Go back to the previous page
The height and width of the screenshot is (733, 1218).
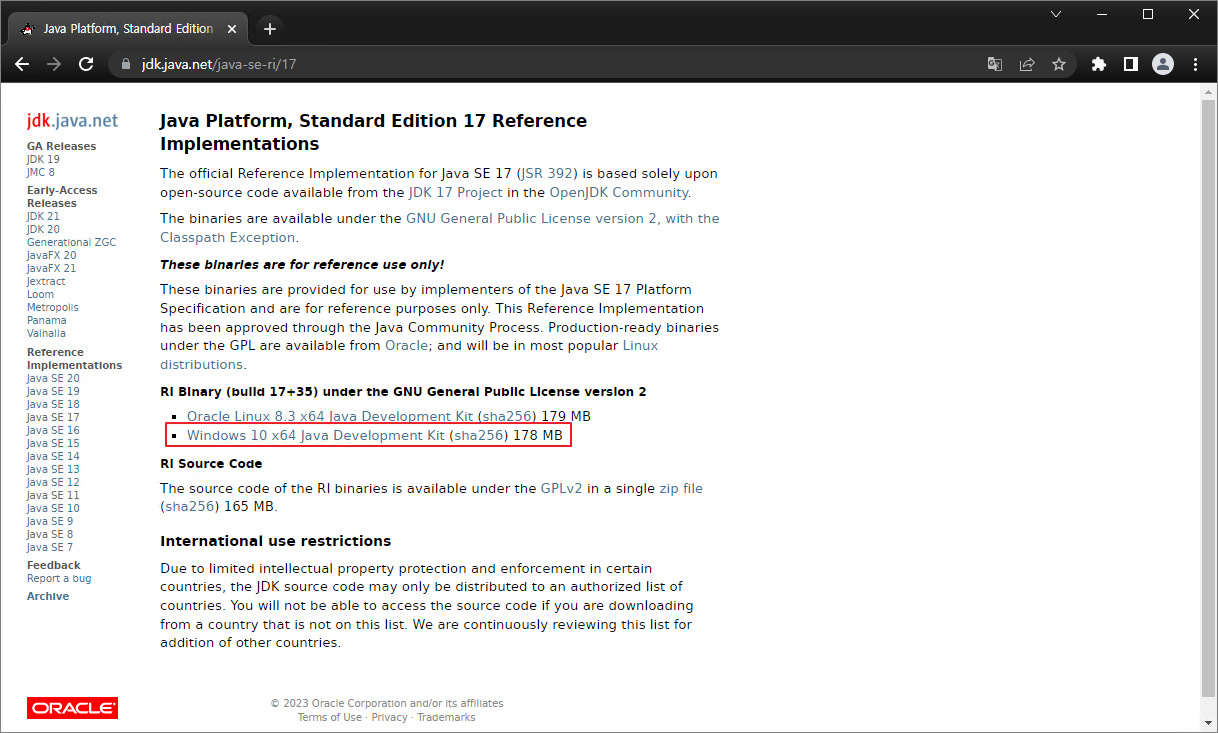click(x=22, y=64)
